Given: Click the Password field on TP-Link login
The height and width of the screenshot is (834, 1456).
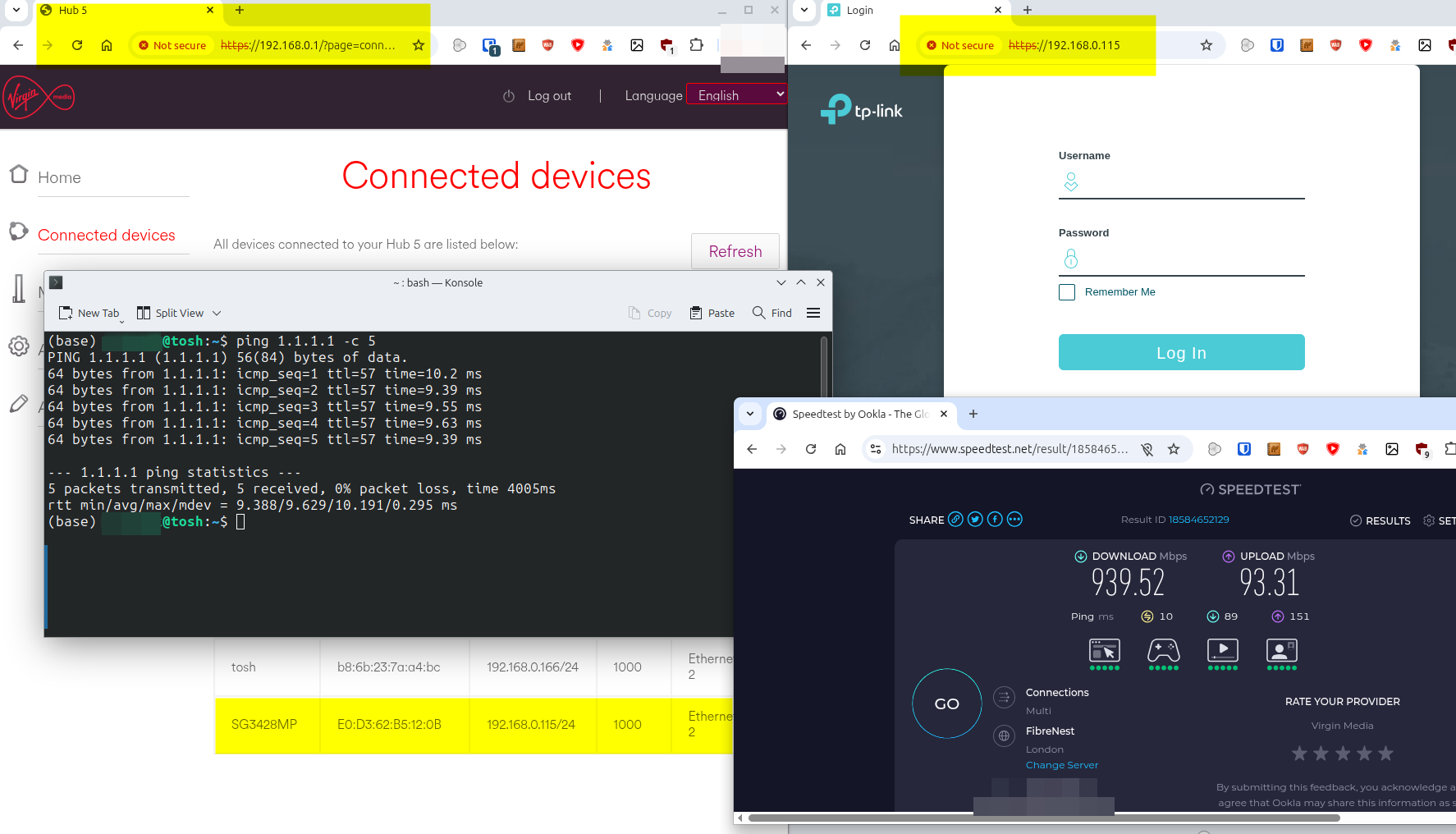Looking at the screenshot, I should 1182,259.
